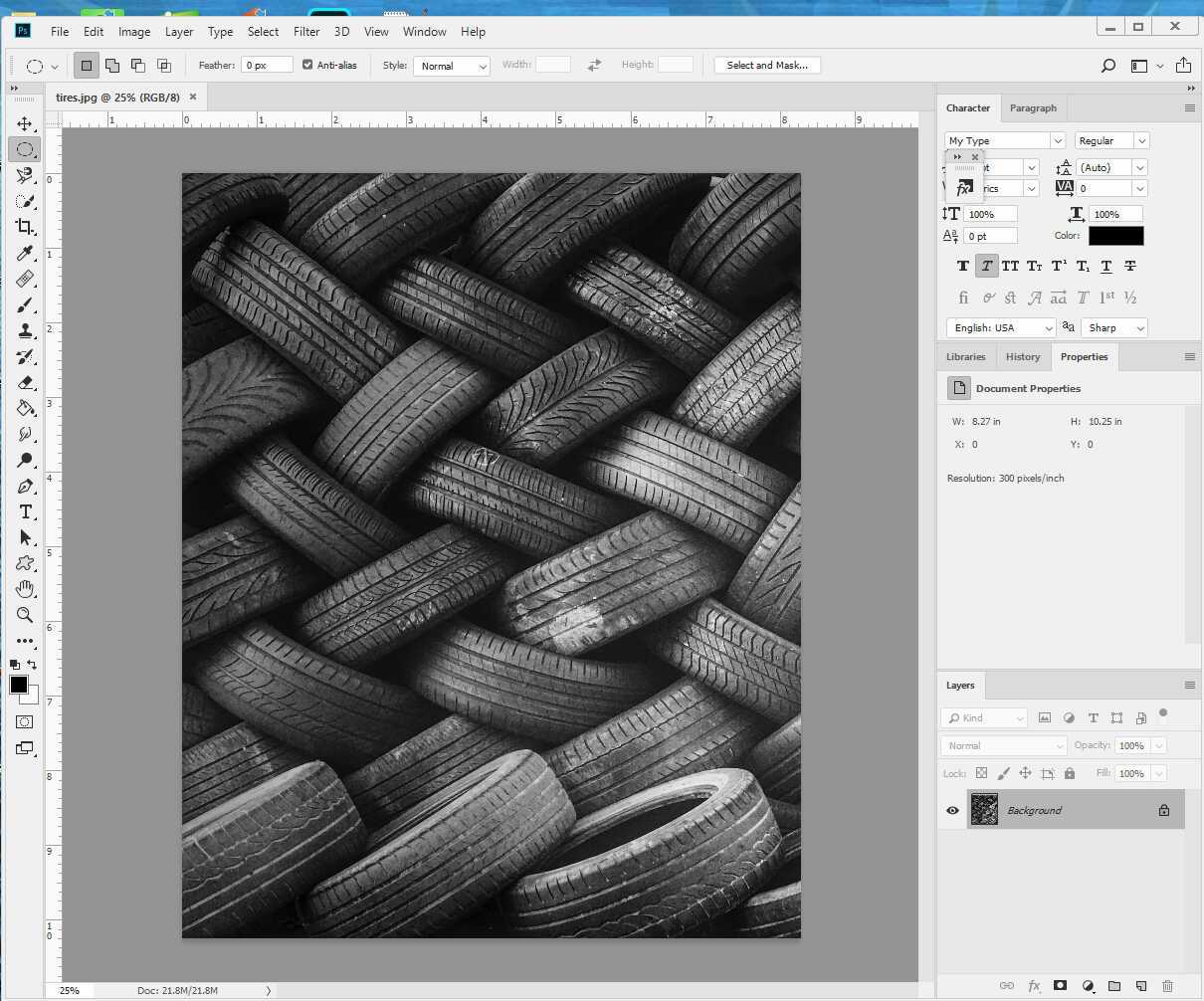This screenshot has width=1204, height=1001.
Task: Toggle strikethrough in the Character panel
Action: coord(1129,266)
